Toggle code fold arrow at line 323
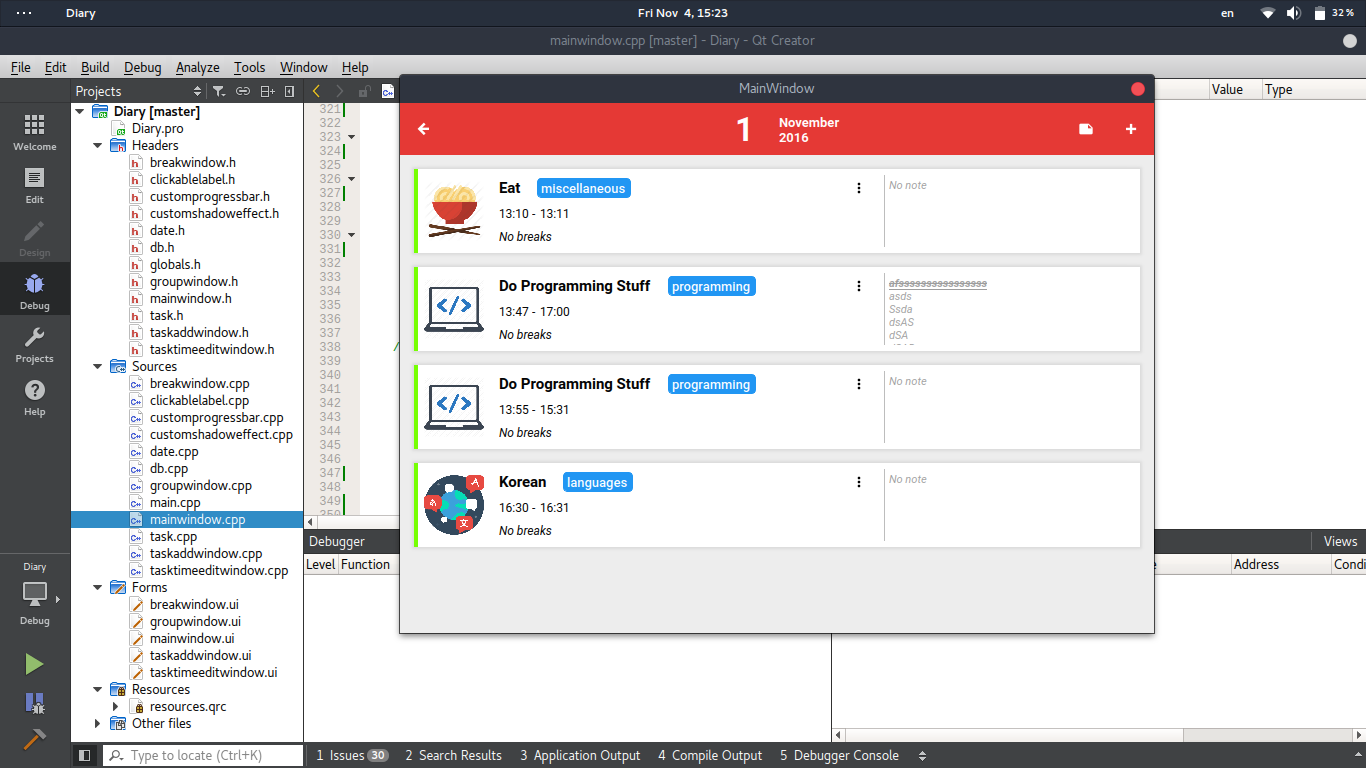1366x768 pixels. coord(352,137)
